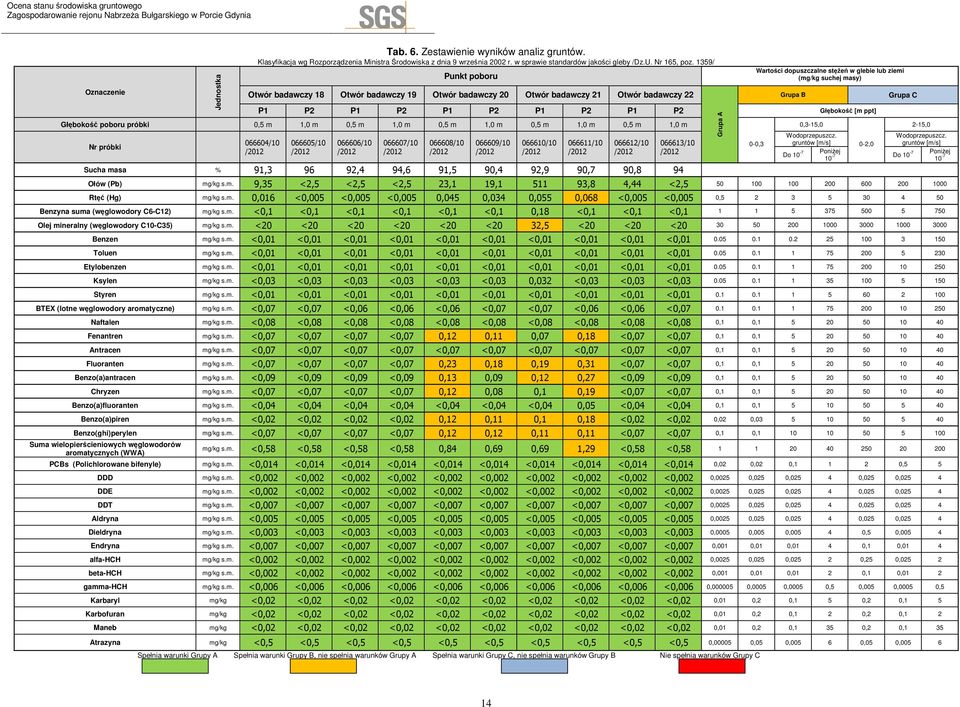Click the 'Karbofuran' row label

coord(105,614)
